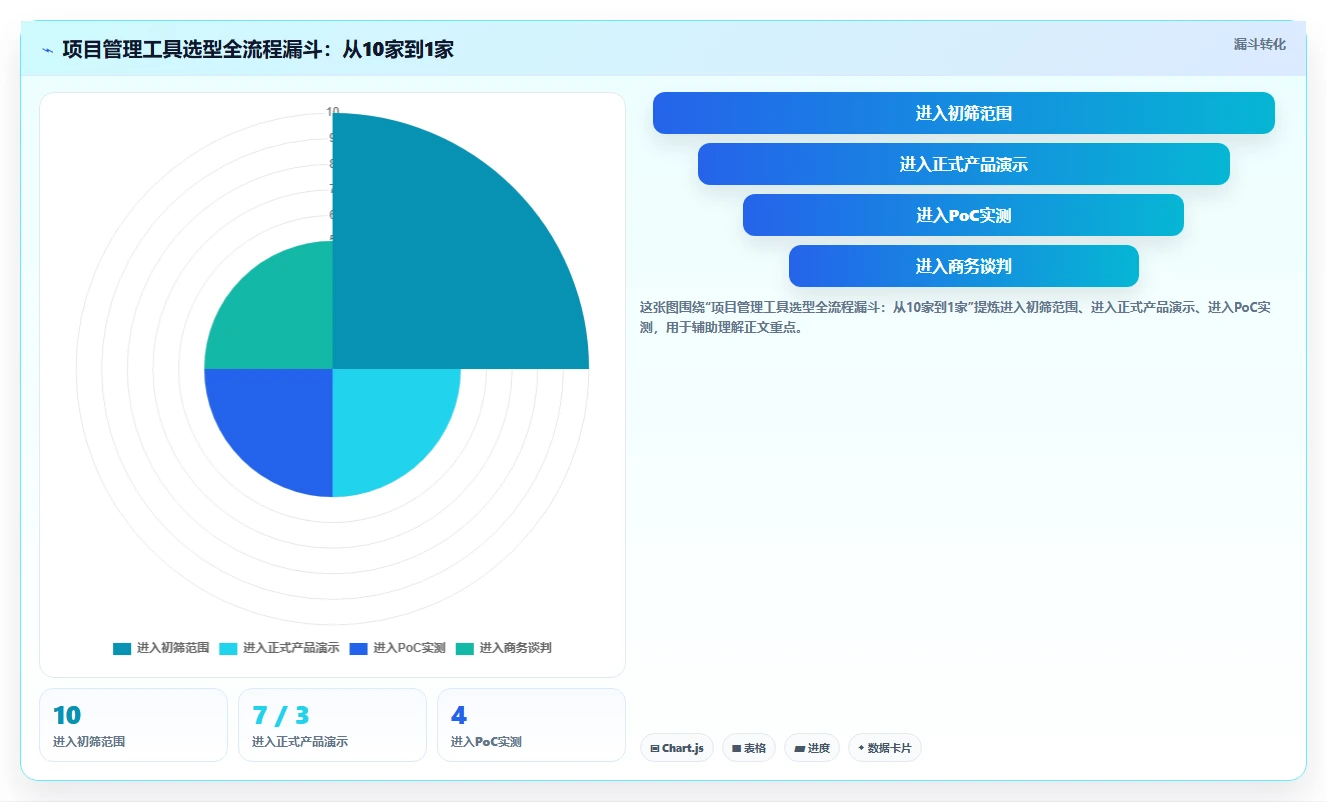Click the lightning icon beside the title

[x=47, y=49]
